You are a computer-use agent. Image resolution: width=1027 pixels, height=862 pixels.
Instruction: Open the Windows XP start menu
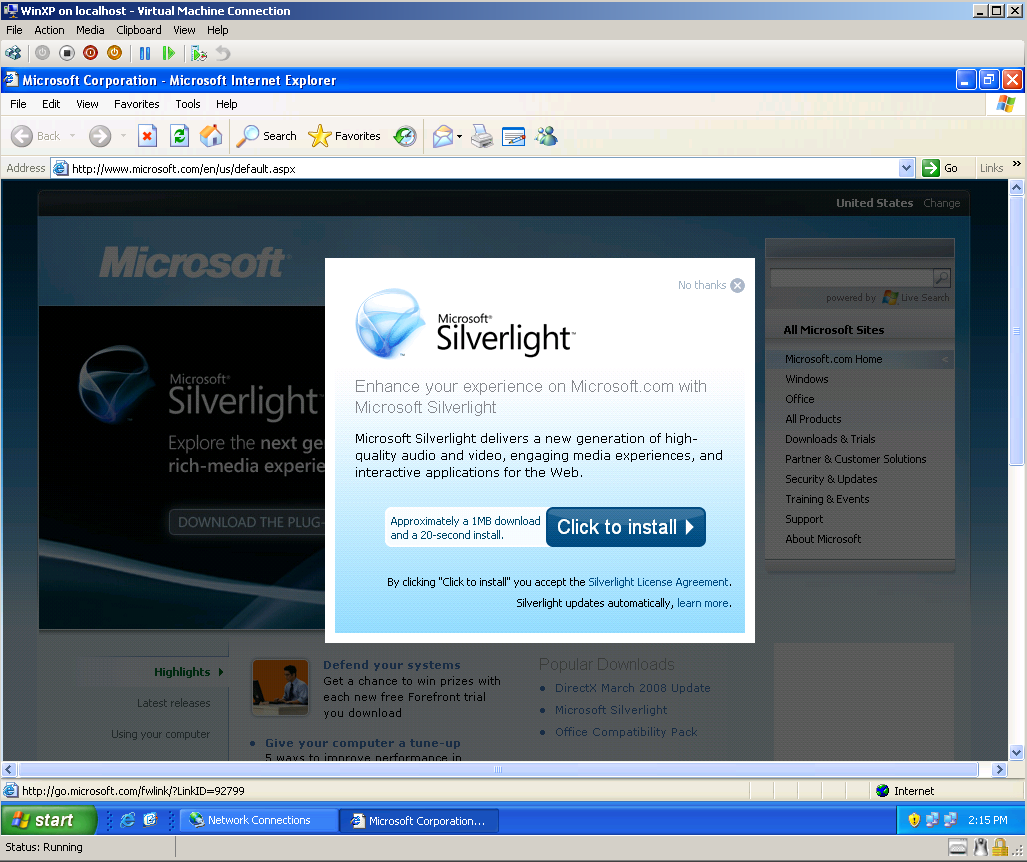pos(48,820)
